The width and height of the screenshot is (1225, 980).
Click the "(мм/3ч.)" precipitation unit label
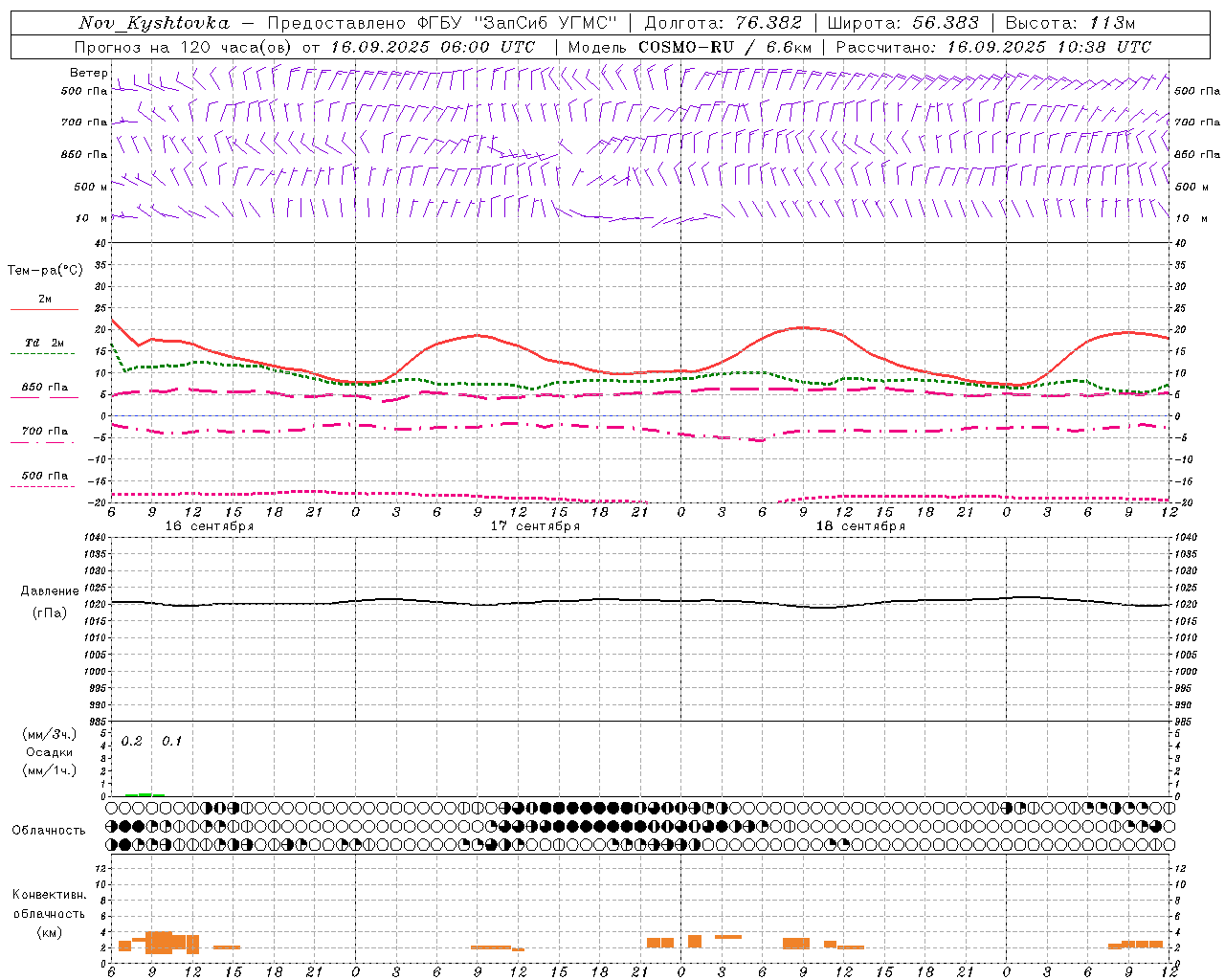(x=50, y=734)
